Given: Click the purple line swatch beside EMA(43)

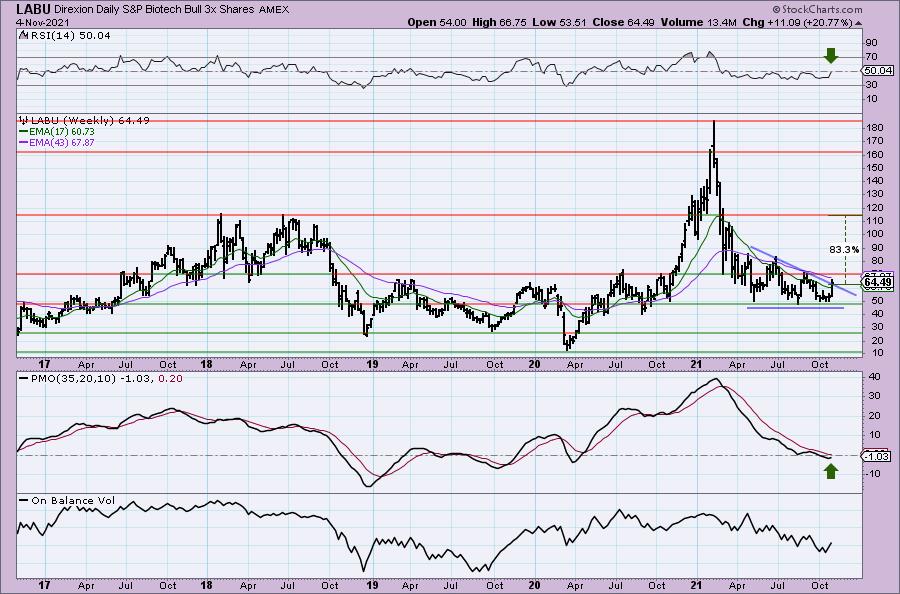Looking at the screenshot, I should click(x=23, y=142).
